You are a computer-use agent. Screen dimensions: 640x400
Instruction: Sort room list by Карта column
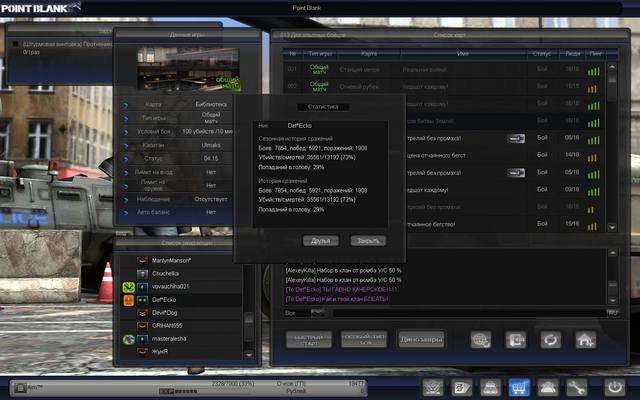pyautogui.click(x=369, y=53)
